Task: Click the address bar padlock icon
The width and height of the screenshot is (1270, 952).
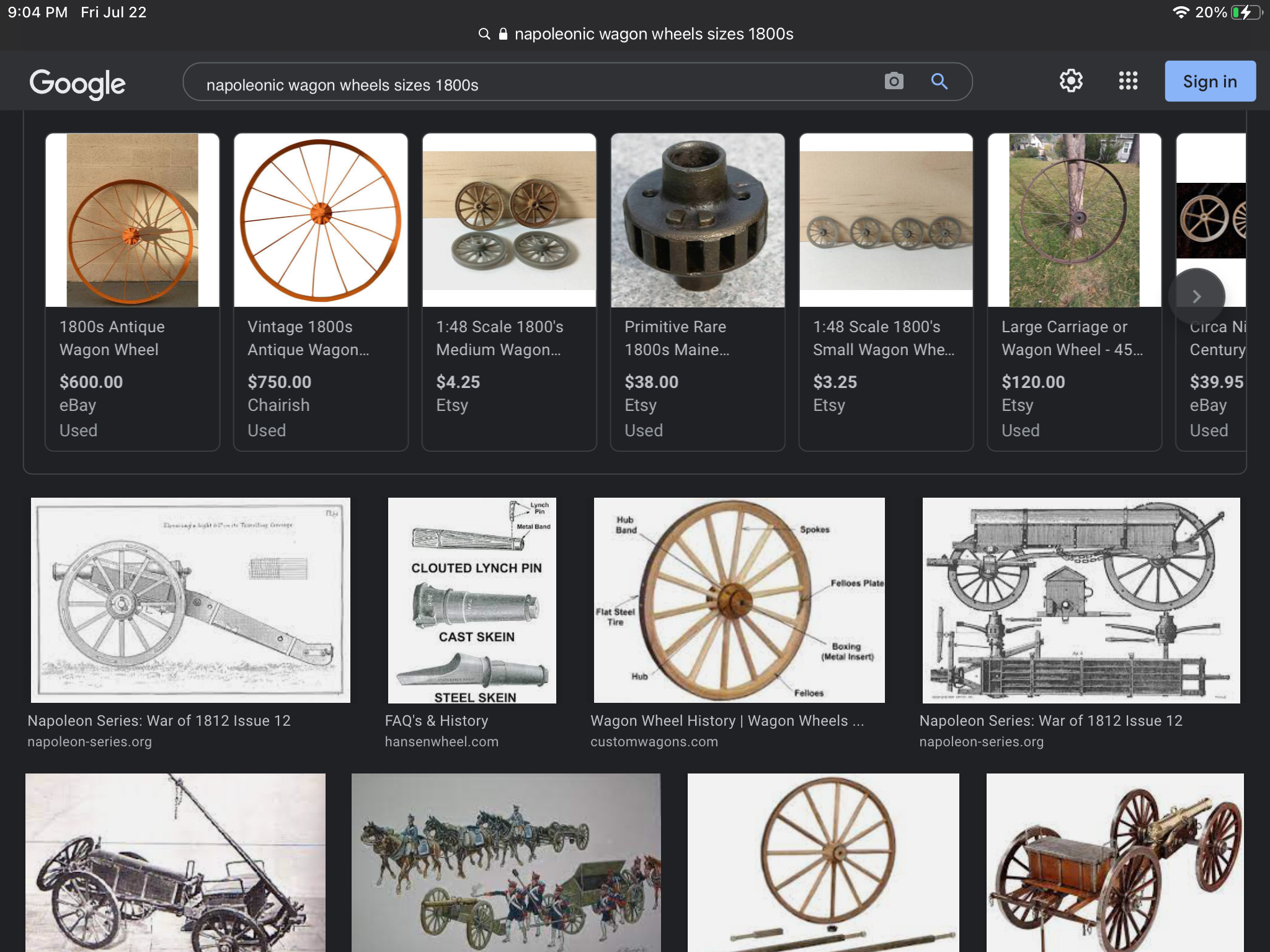Action: pyautogui.click(x=503, y=34)
